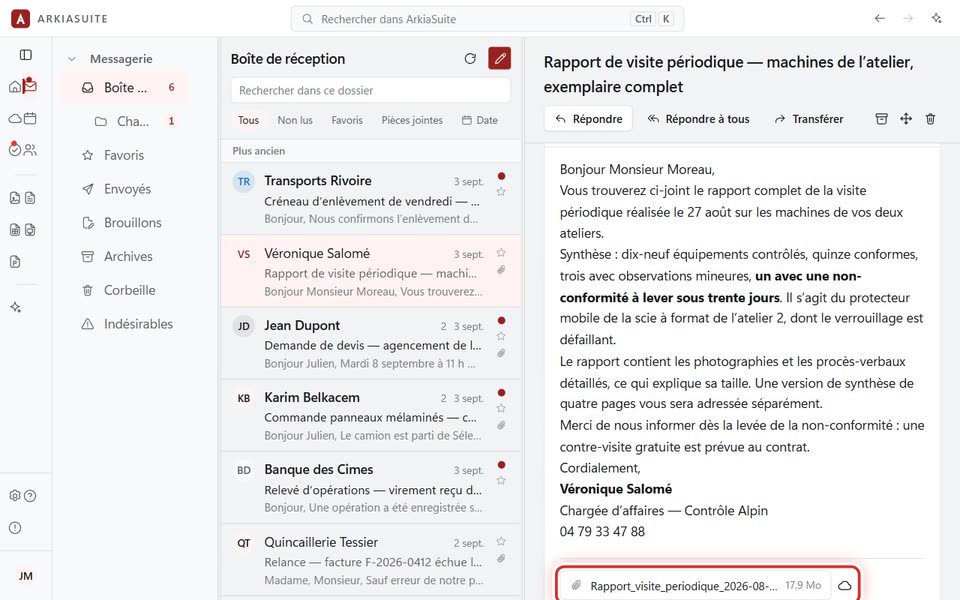
Task: Delete the open message with trash icon
Action: (x=931, y=119)
